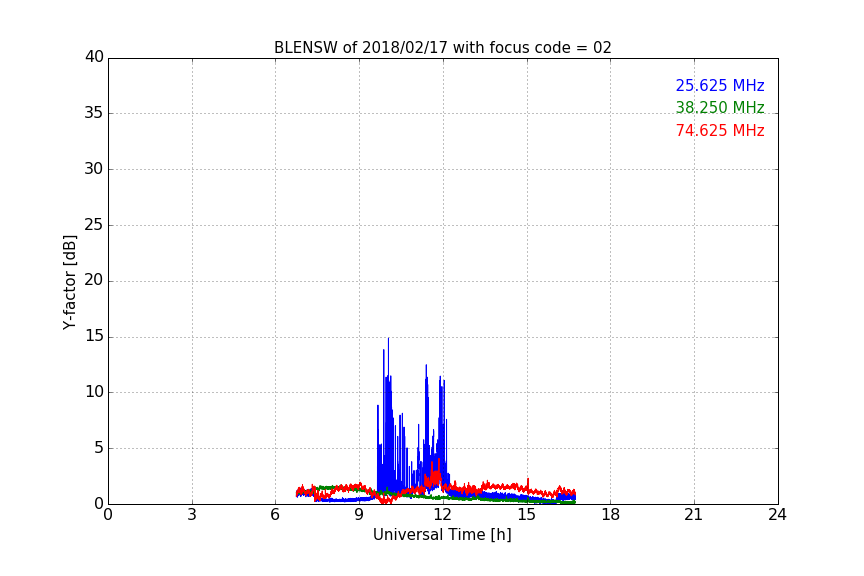Click the x-axis tick value 12
864x576 pixels.
[443, 515]
